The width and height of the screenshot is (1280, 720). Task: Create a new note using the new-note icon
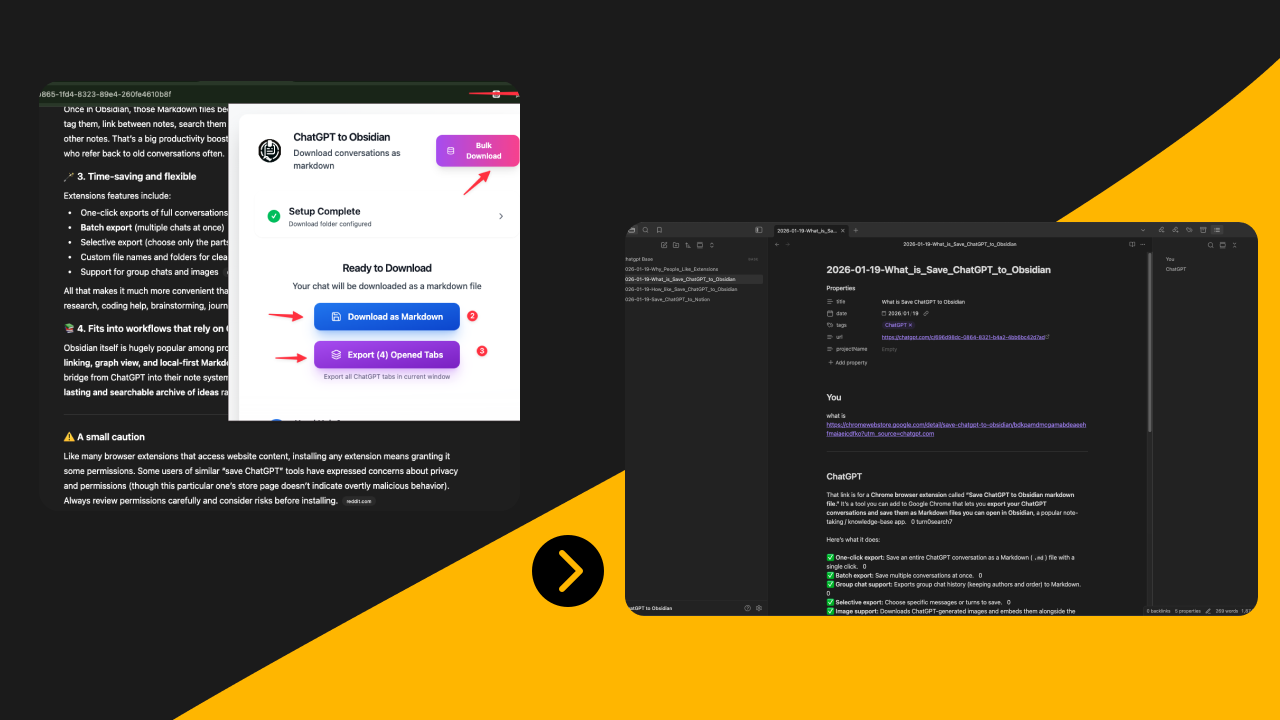664,244
